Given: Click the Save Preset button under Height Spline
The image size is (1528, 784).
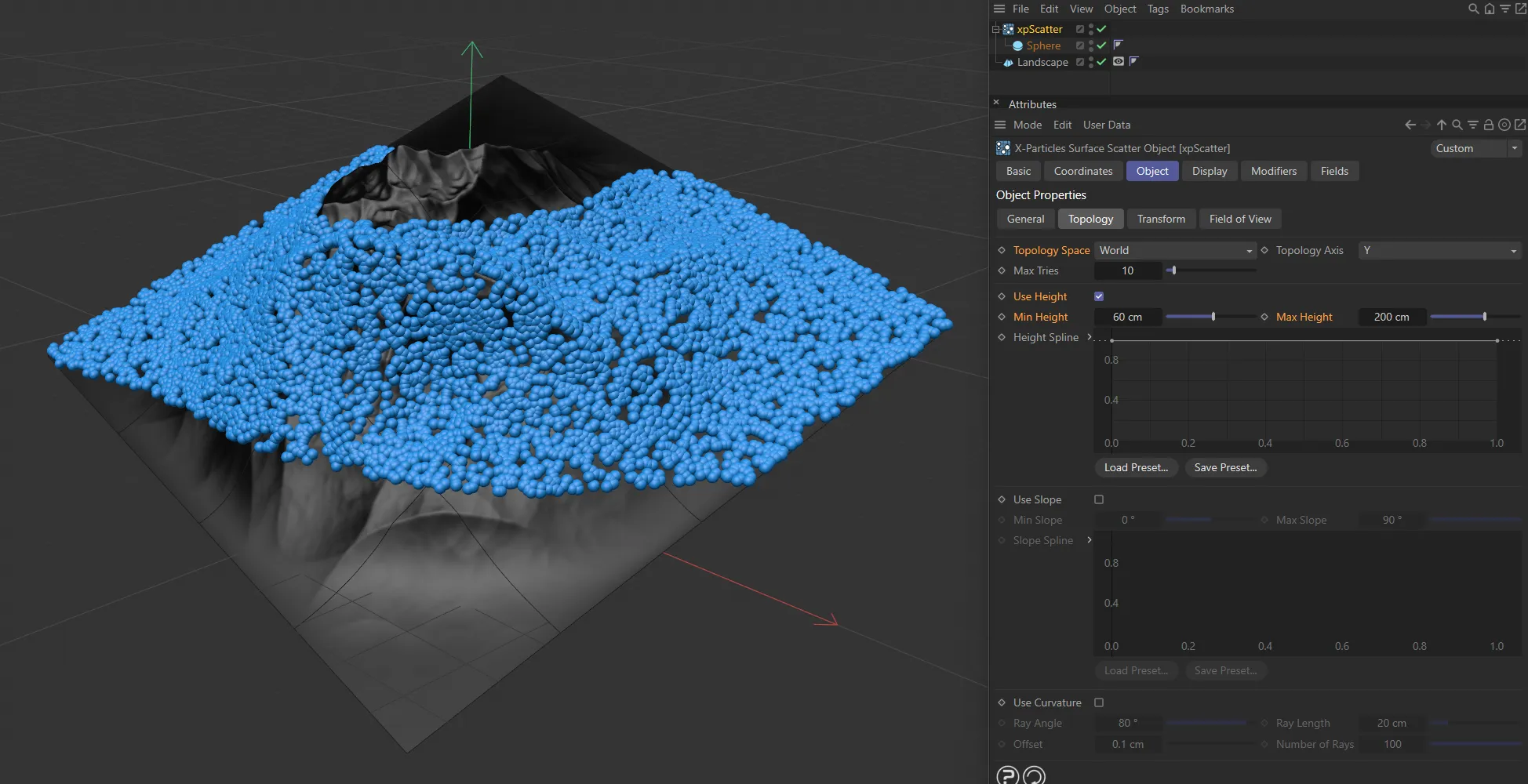Looking at the screenshot, I should click(x=1225, y=467).
